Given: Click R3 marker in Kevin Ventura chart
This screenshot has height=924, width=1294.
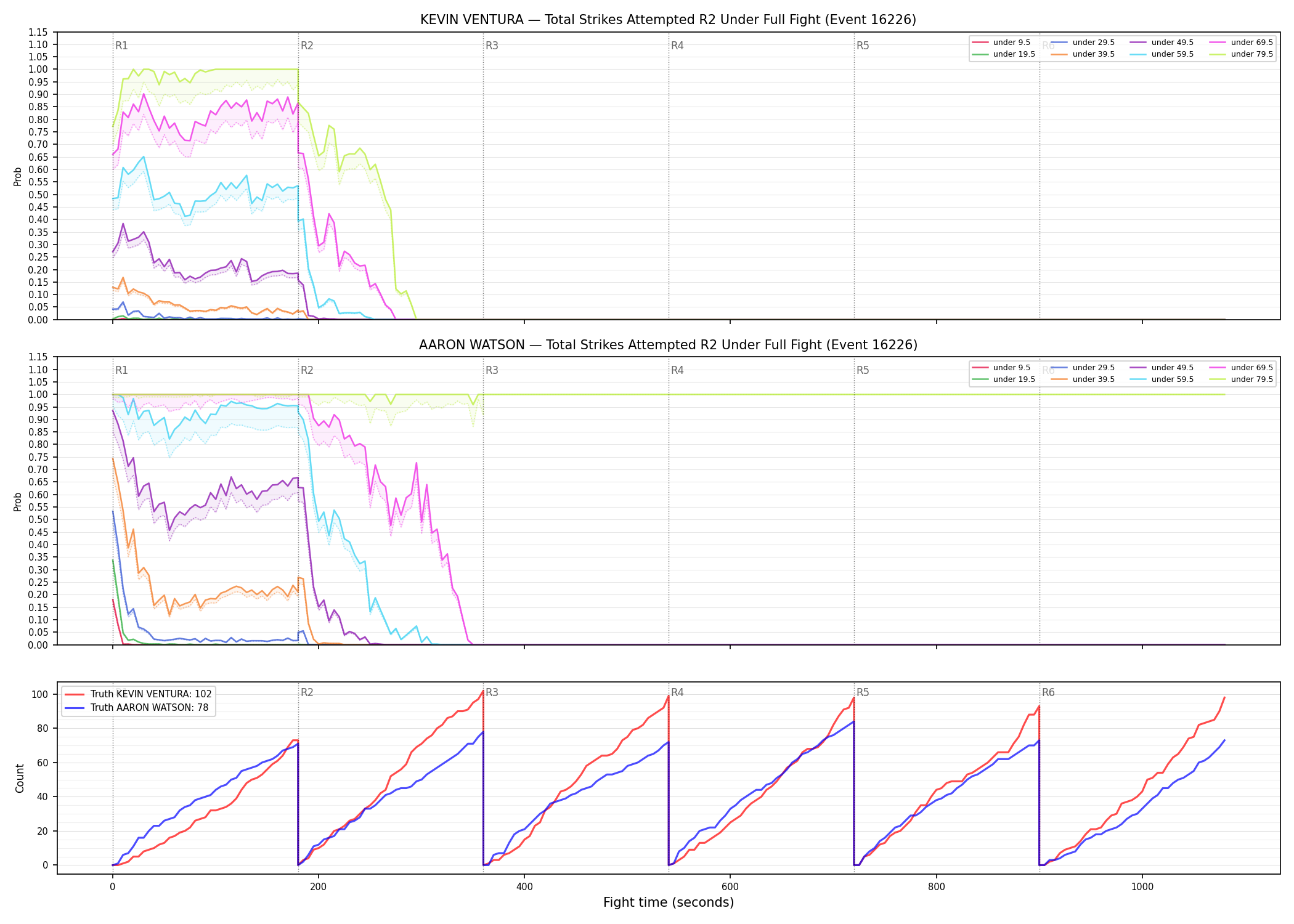Looking at the screenshot, I should click(x=492, y=46).
